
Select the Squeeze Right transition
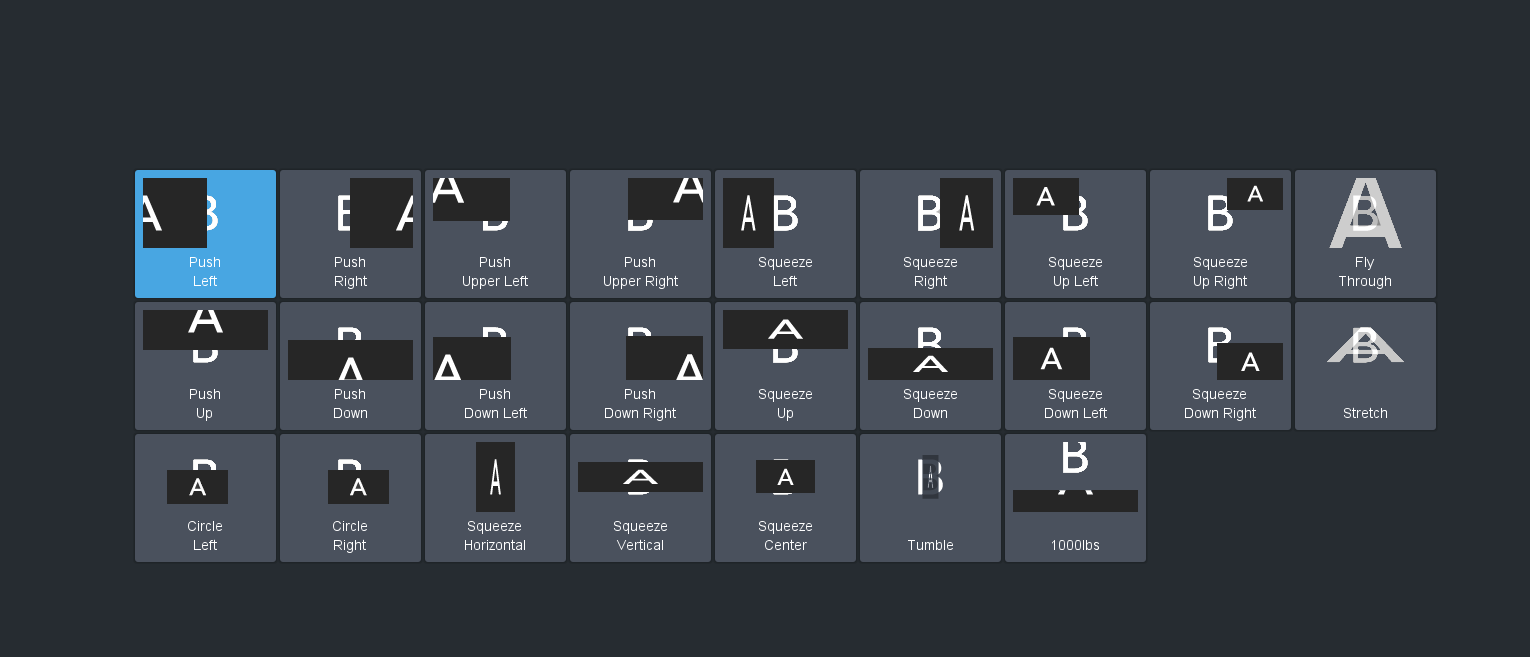point(930,234)
